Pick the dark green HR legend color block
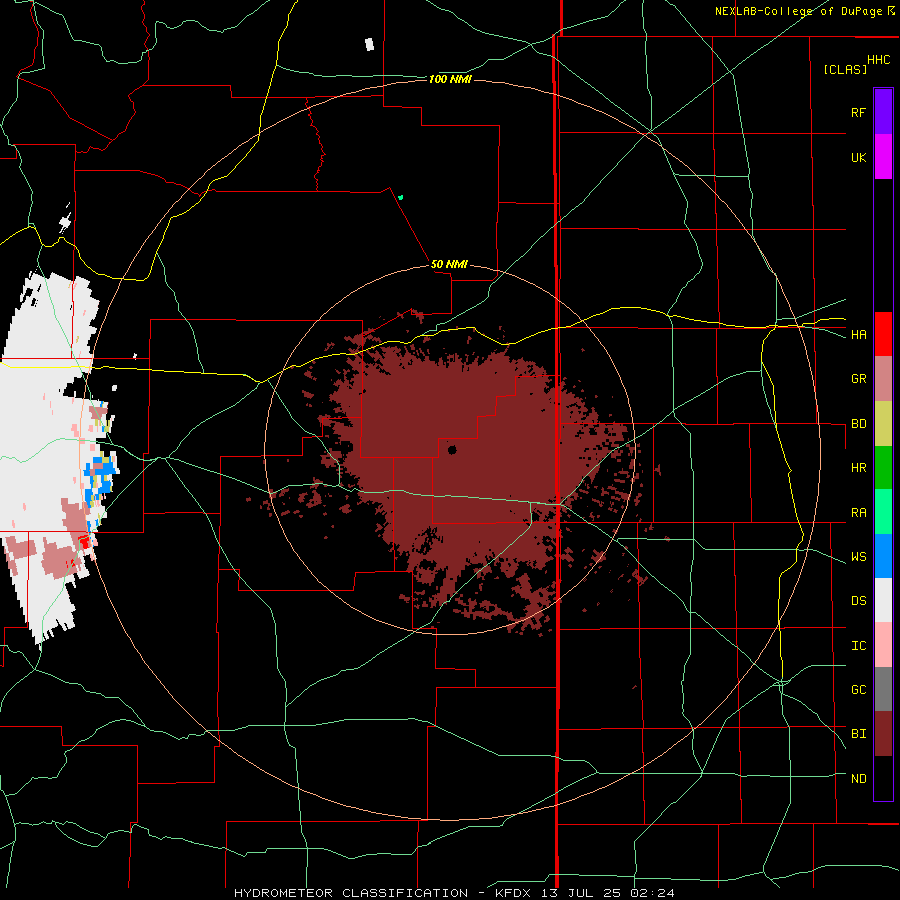Viewport: 900px width, 900px height. point(883,468)
